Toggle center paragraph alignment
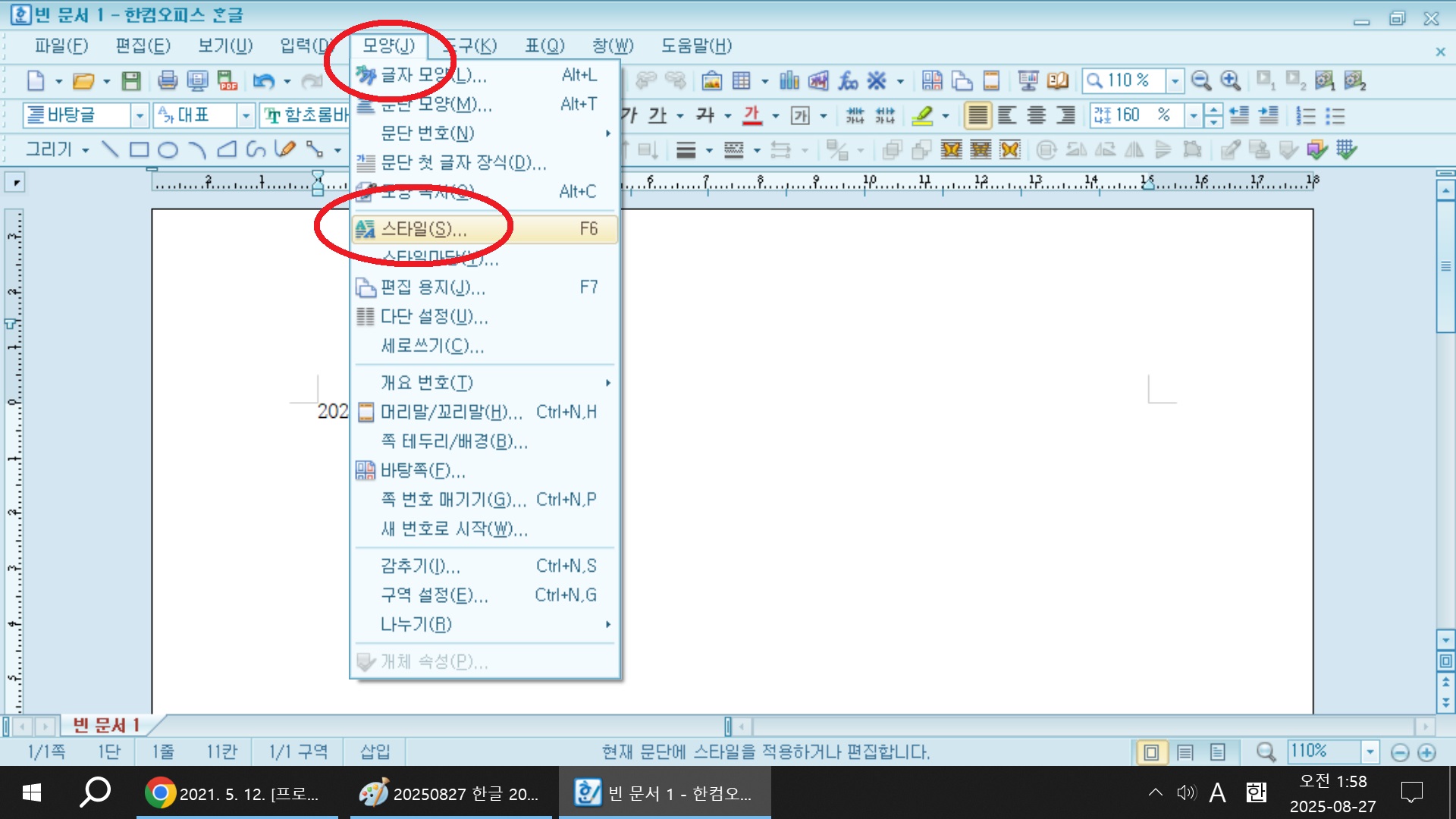Image resolution: width=1456 pixels, height=819 pixels. (x=1036, y=115)
